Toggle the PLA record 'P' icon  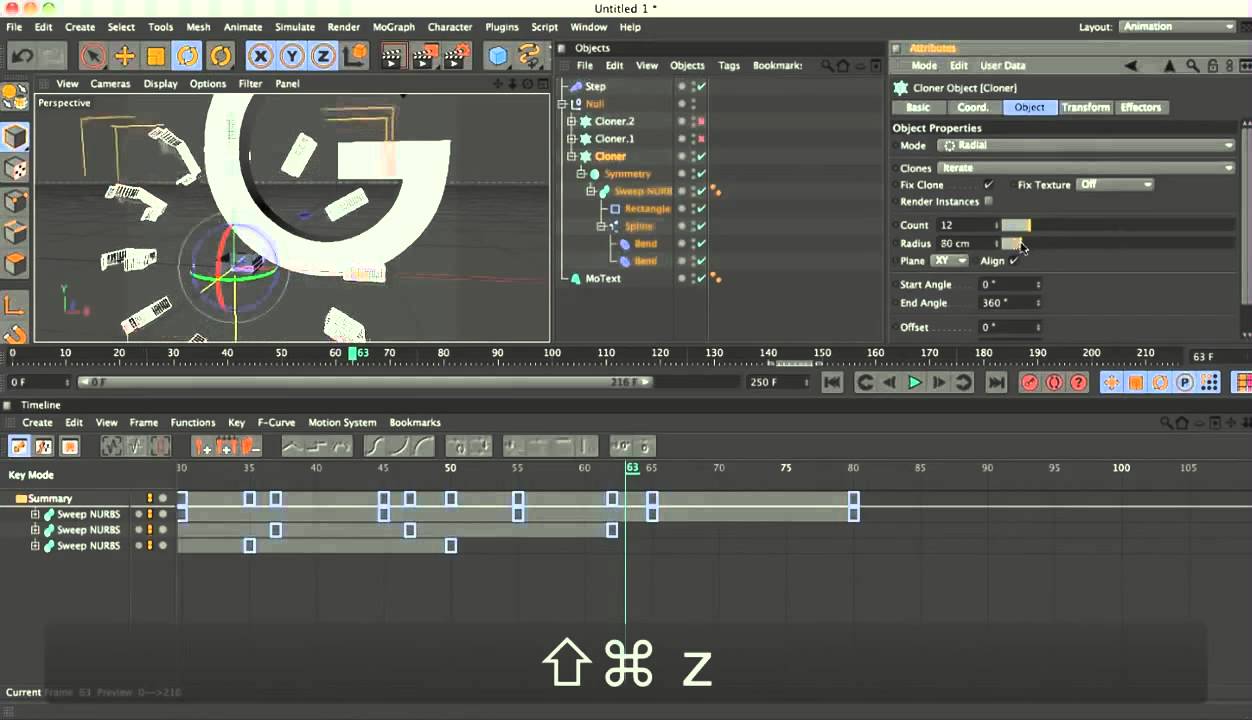1185,382
